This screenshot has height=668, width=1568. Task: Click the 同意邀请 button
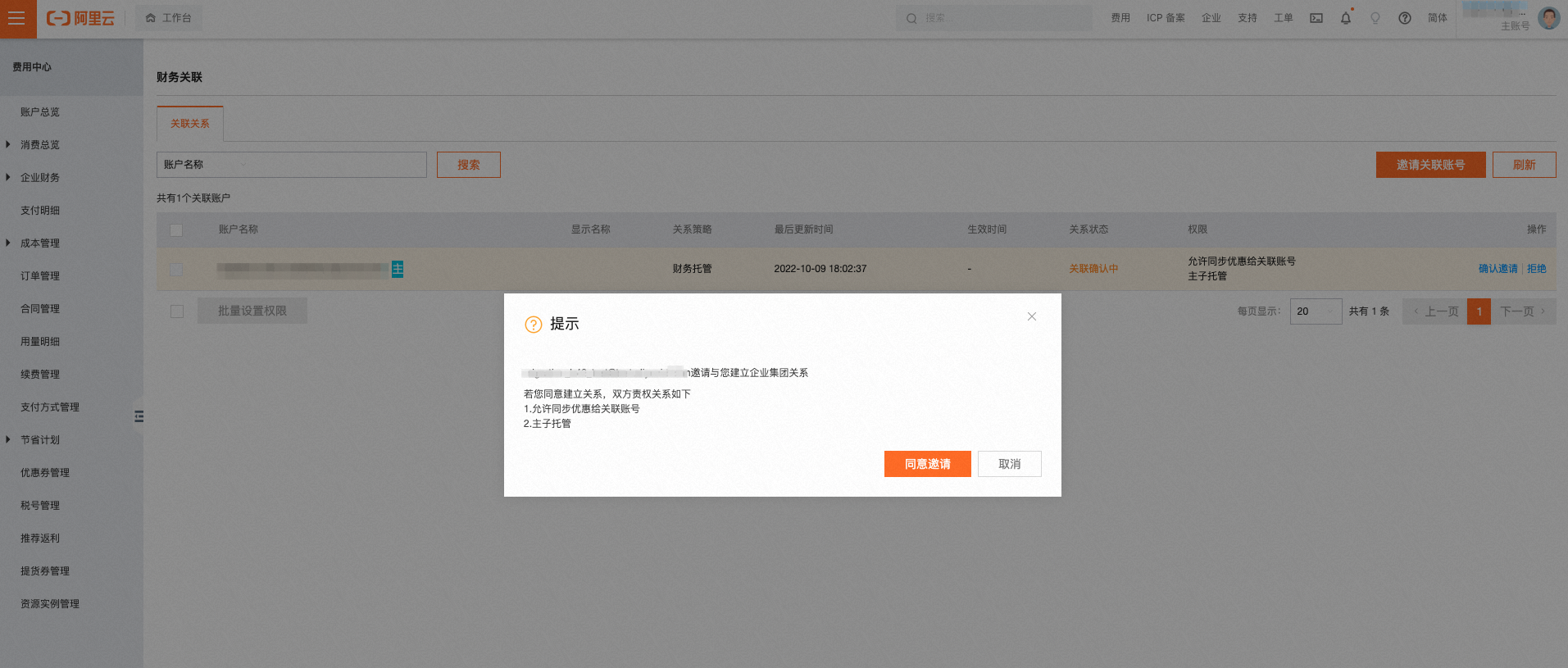928,464
